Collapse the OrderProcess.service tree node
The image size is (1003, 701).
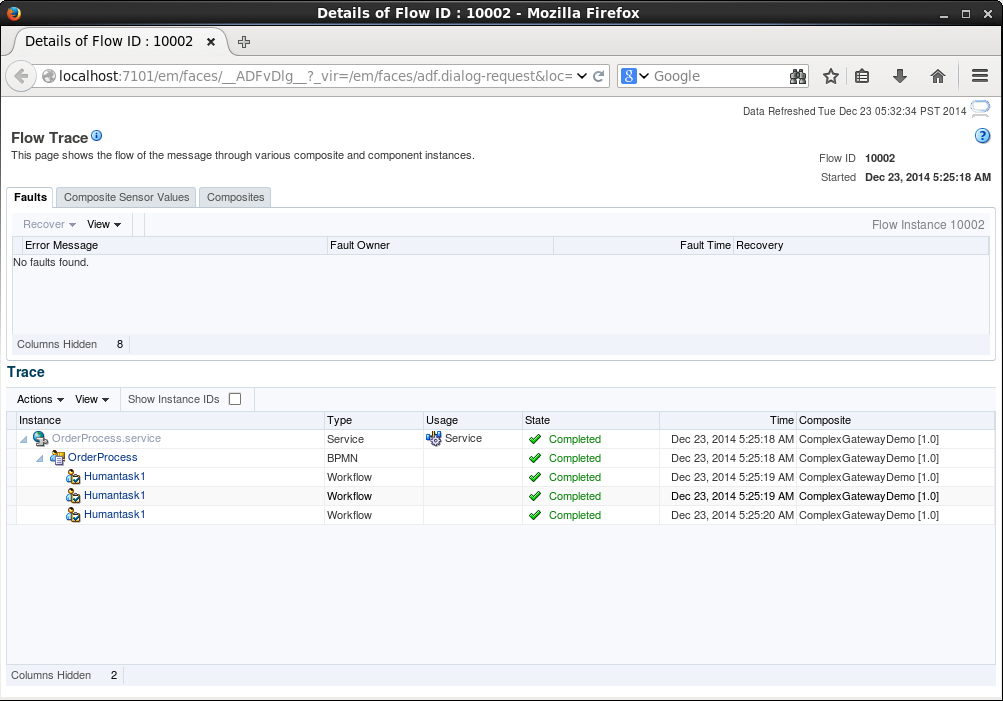[x=22, y=438]
